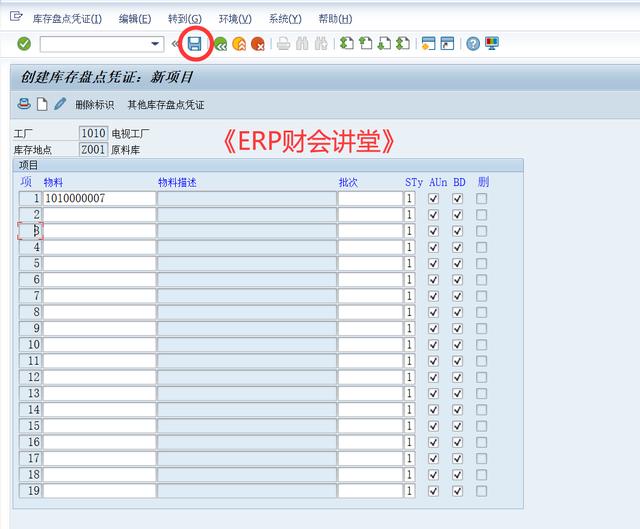Open the Help question mark icon
This screenshot has height=529, width=640.
(x=473, y=43)
